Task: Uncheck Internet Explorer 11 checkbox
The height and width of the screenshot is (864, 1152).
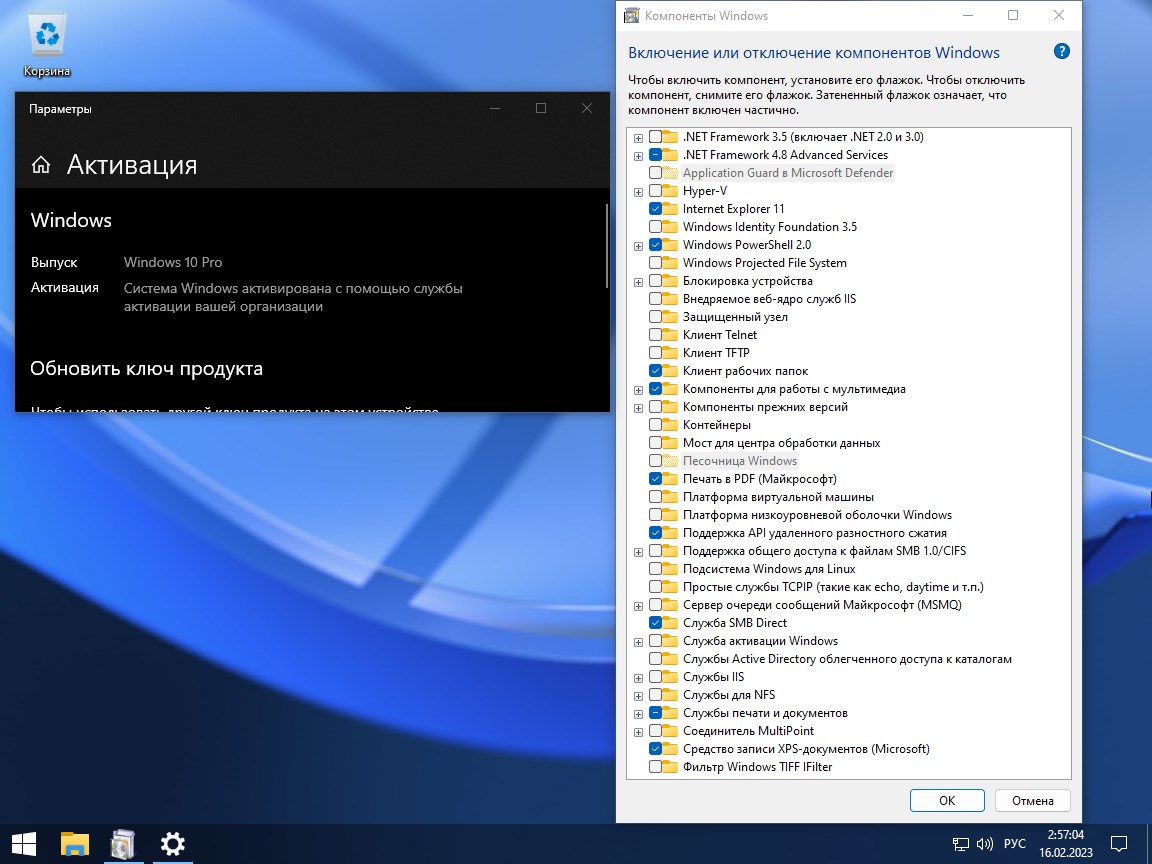Action: (x=655, y=209)
